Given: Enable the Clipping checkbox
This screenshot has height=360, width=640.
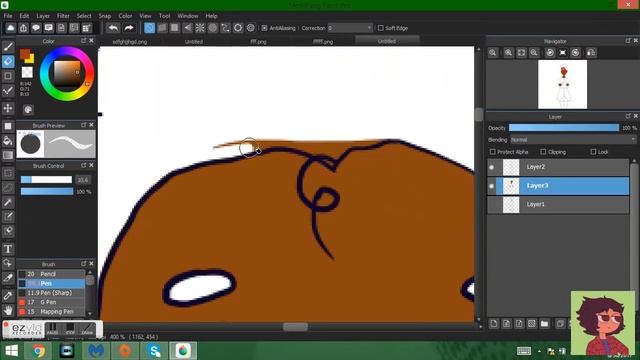Looking at the screenshot, I should tap(543, 152).
